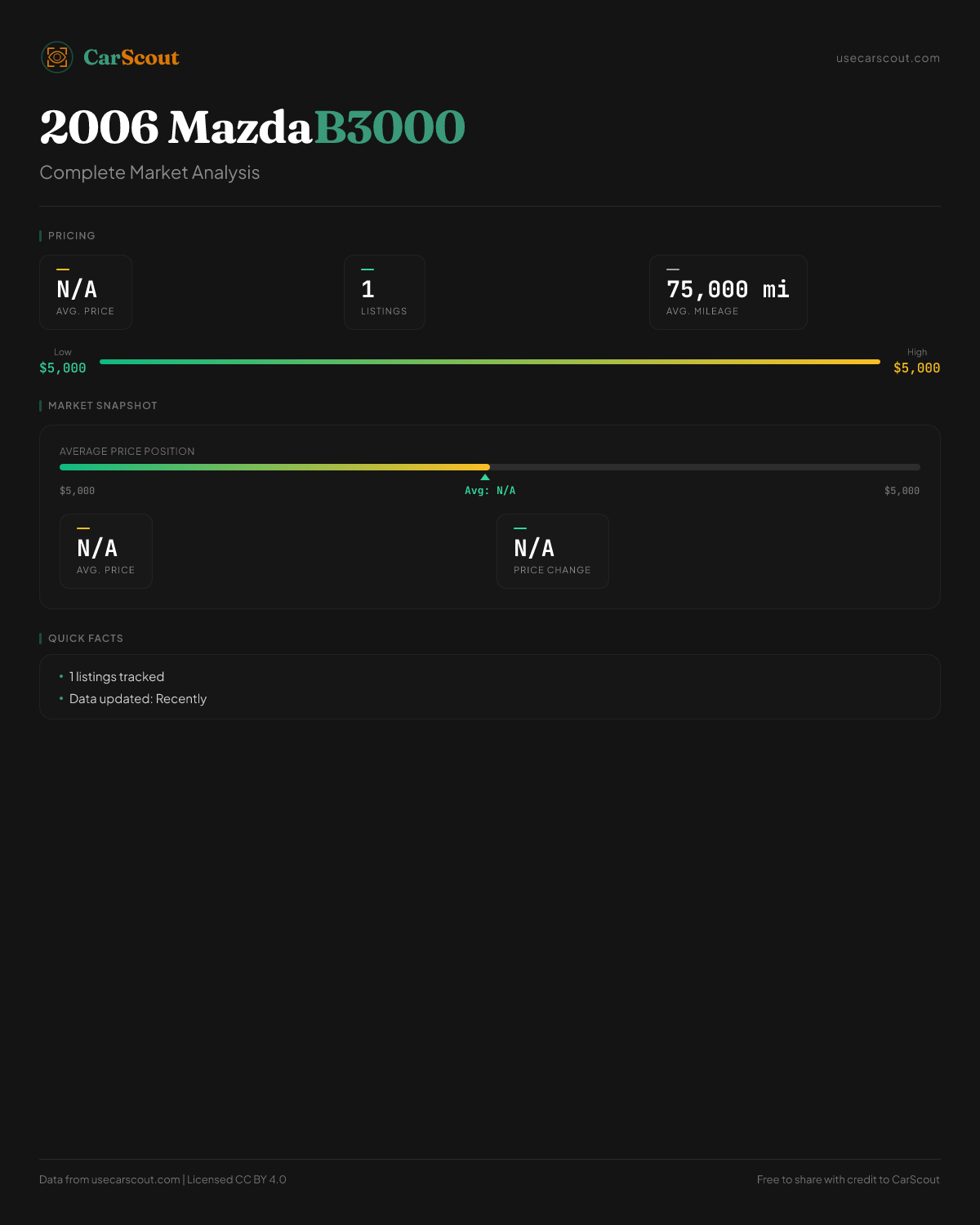This screenshot has width=980, height=1225.
Task: Select the Avg. Price card in Market Snapshot
Action: pyautogui.click(x=106, y=551)
